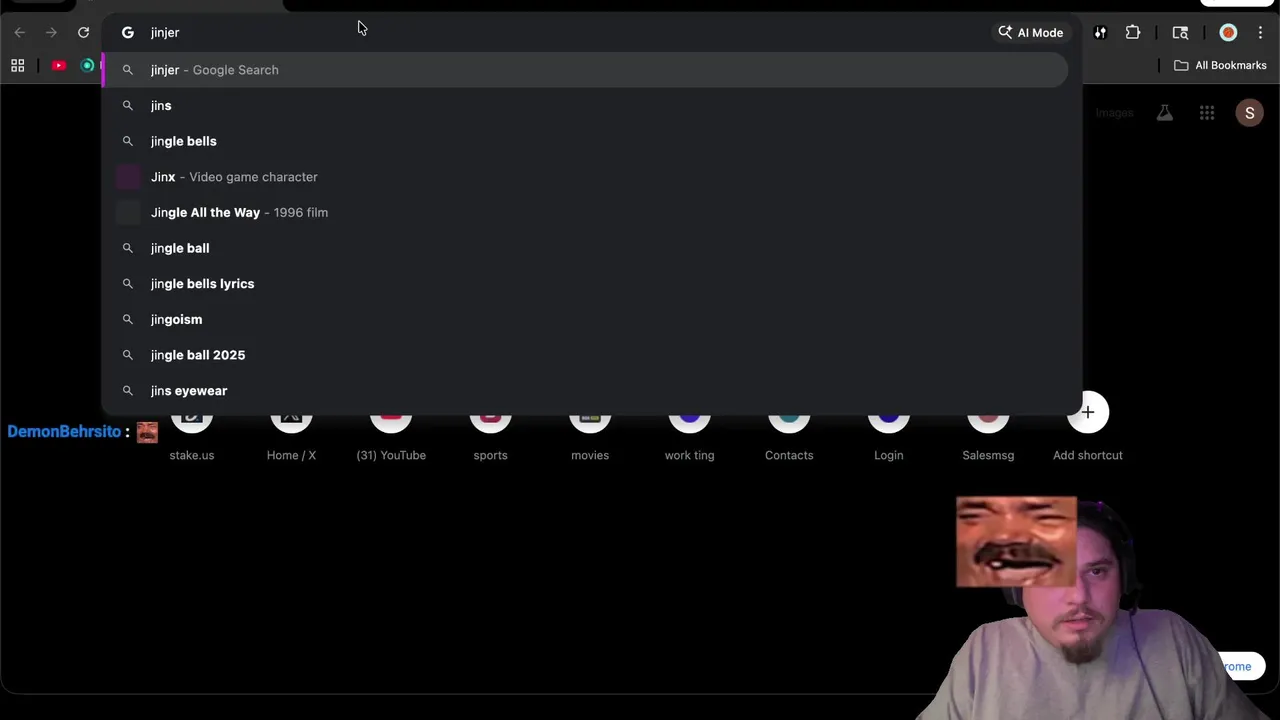Choose the 'jingoism' suggestion

[x=585, y=319]
